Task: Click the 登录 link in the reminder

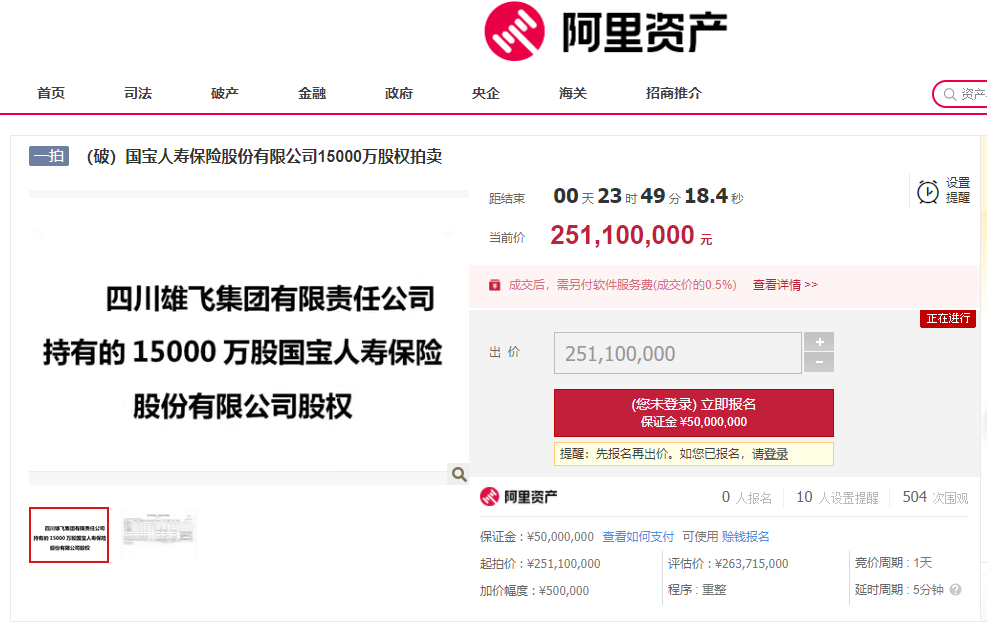Action: point(776,454)
